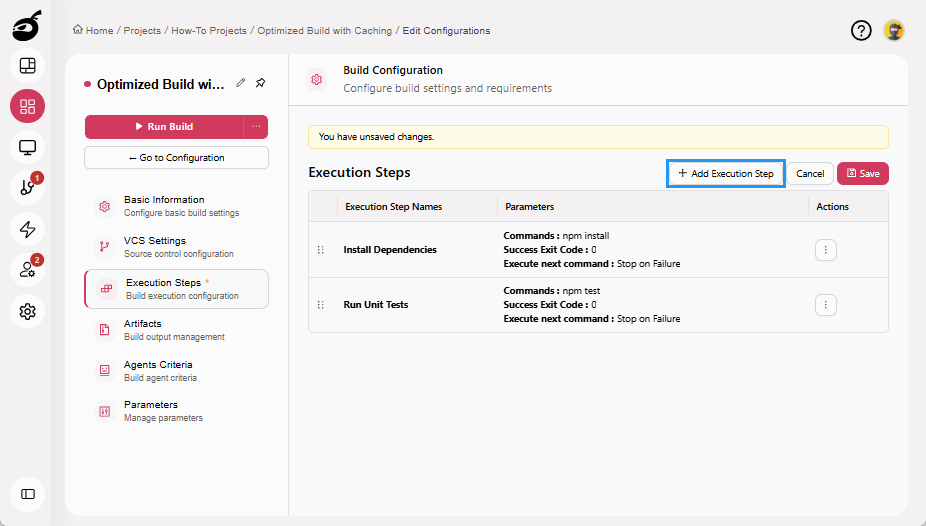
Task: Click the pin icon next to build title
Action: [260, 83]
